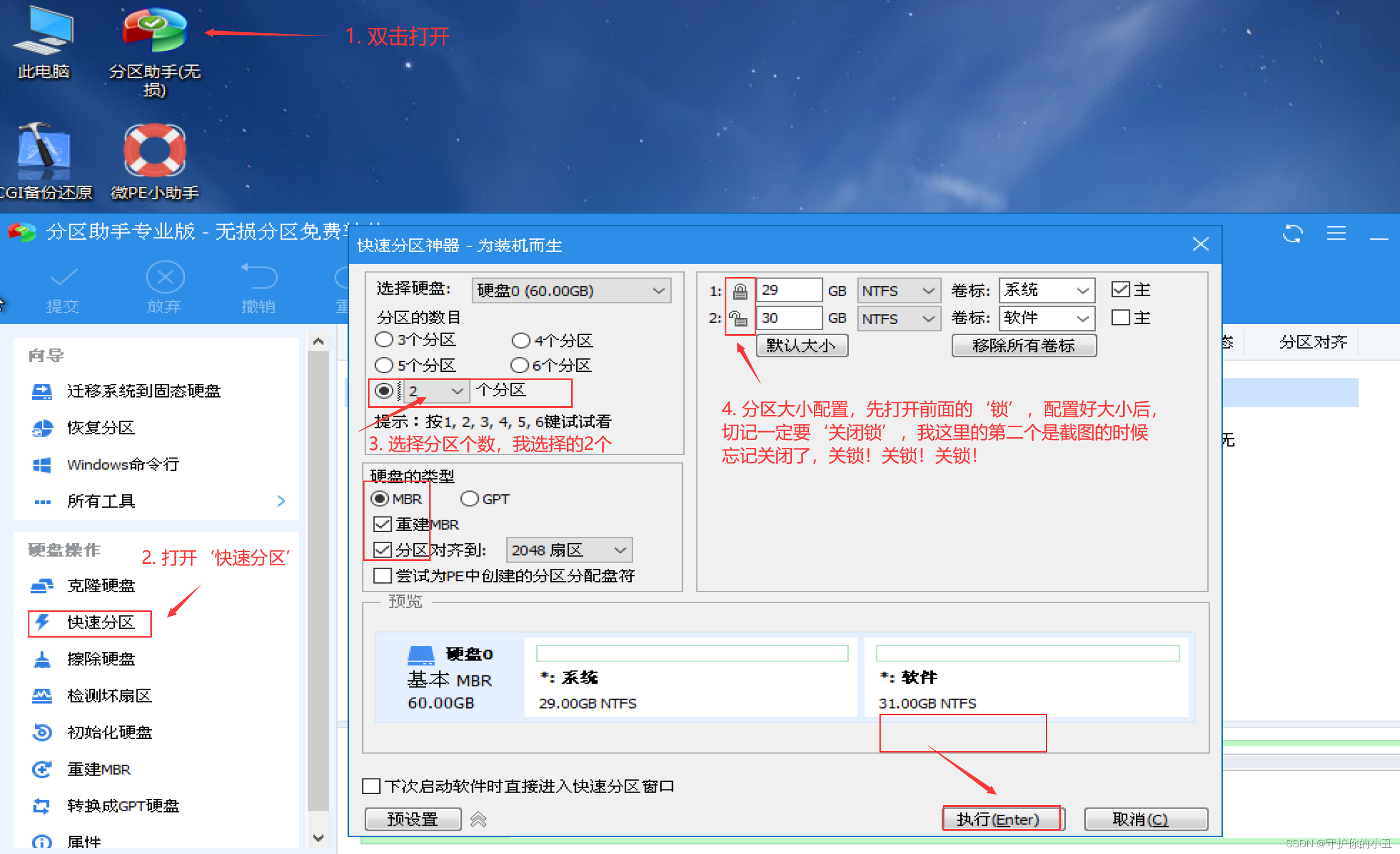Open the 软件 volume label dropdown
Image resolution: width=1400 pixels, height=854 pixels.
(1047, 318)
